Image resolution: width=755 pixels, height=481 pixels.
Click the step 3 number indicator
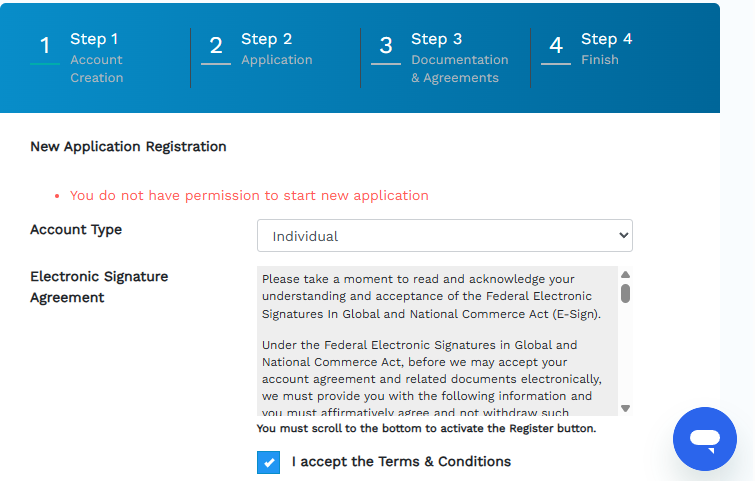386,46
